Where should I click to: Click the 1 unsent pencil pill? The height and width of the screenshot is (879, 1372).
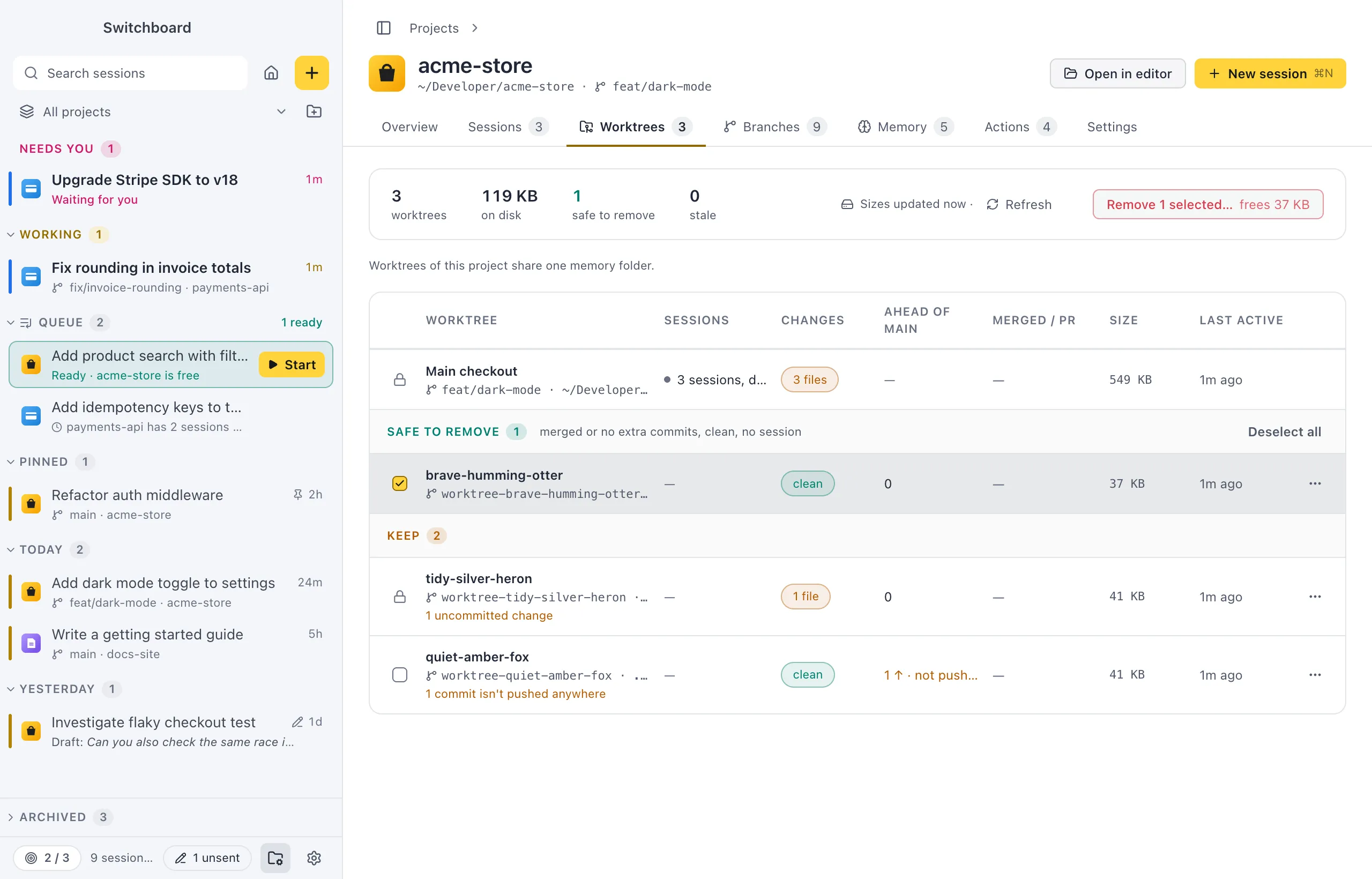tap(207, 858)
